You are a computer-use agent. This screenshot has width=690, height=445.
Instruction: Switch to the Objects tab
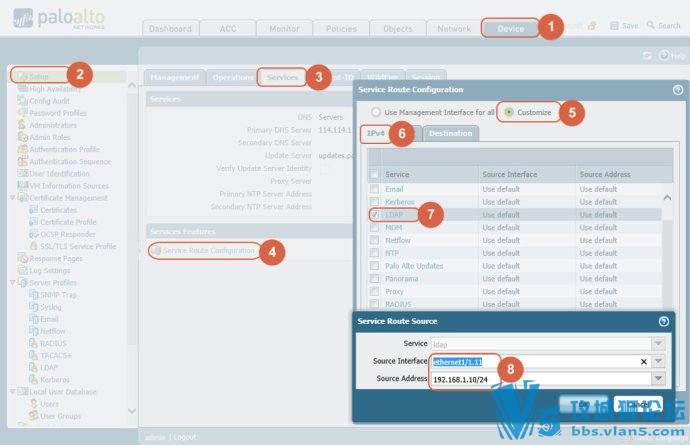click(x=397, y=29)
